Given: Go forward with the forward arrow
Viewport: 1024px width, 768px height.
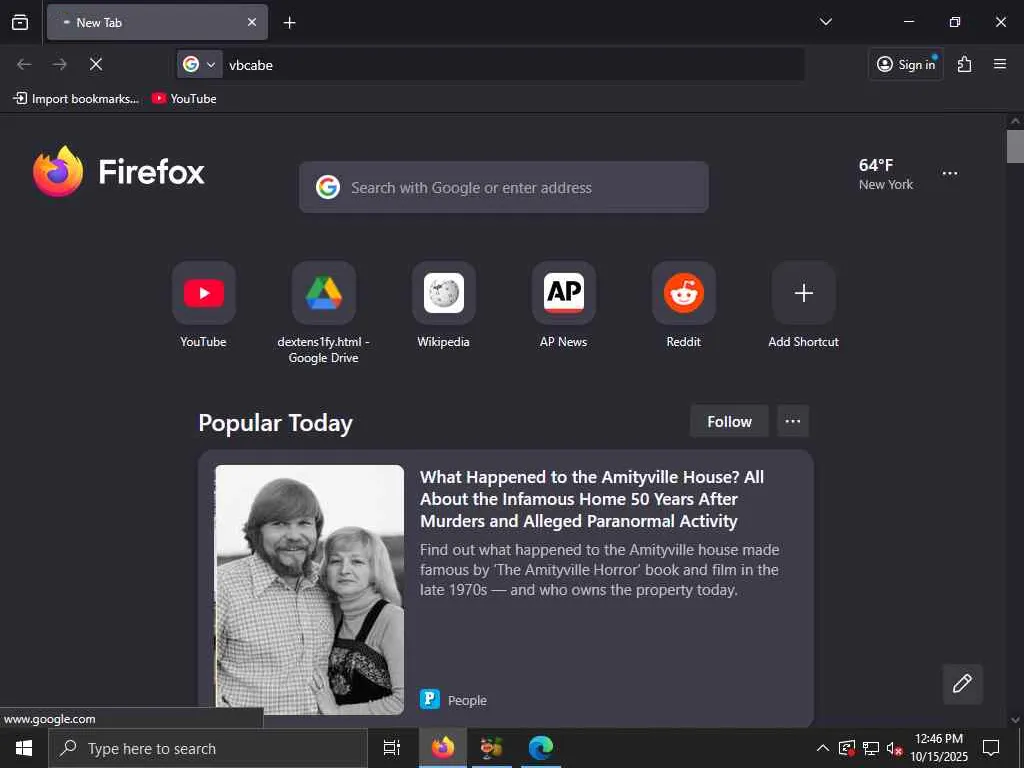Looking at the screenshot, I should 59,64.
